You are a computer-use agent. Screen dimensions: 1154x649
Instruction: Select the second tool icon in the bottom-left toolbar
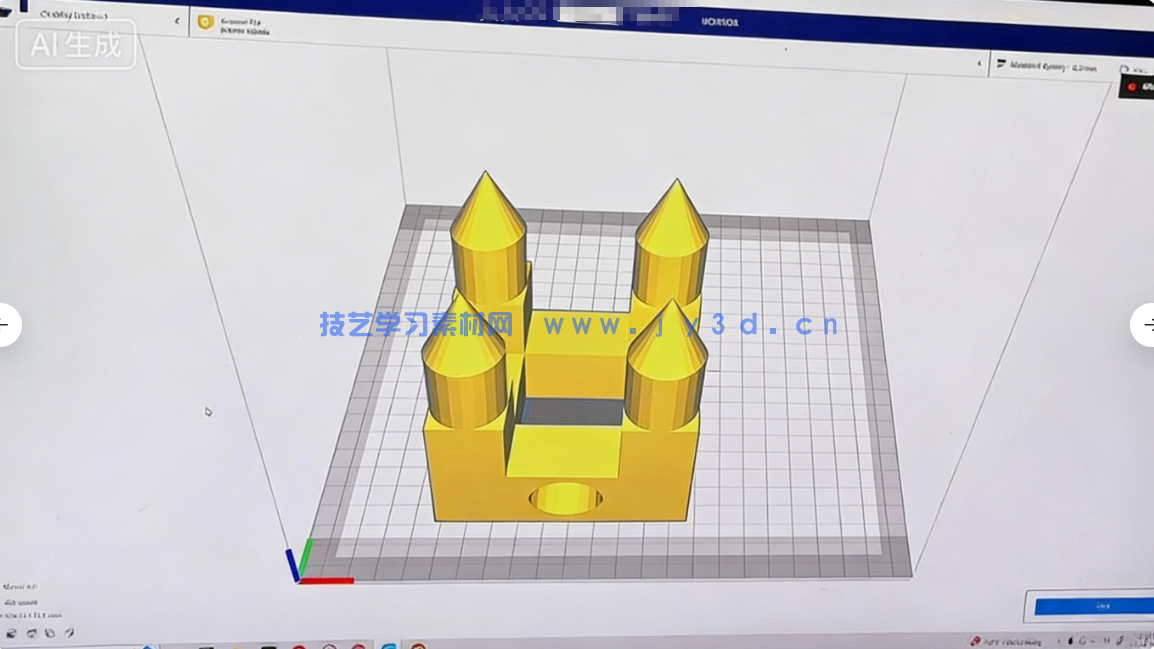(x=31, y=633)
